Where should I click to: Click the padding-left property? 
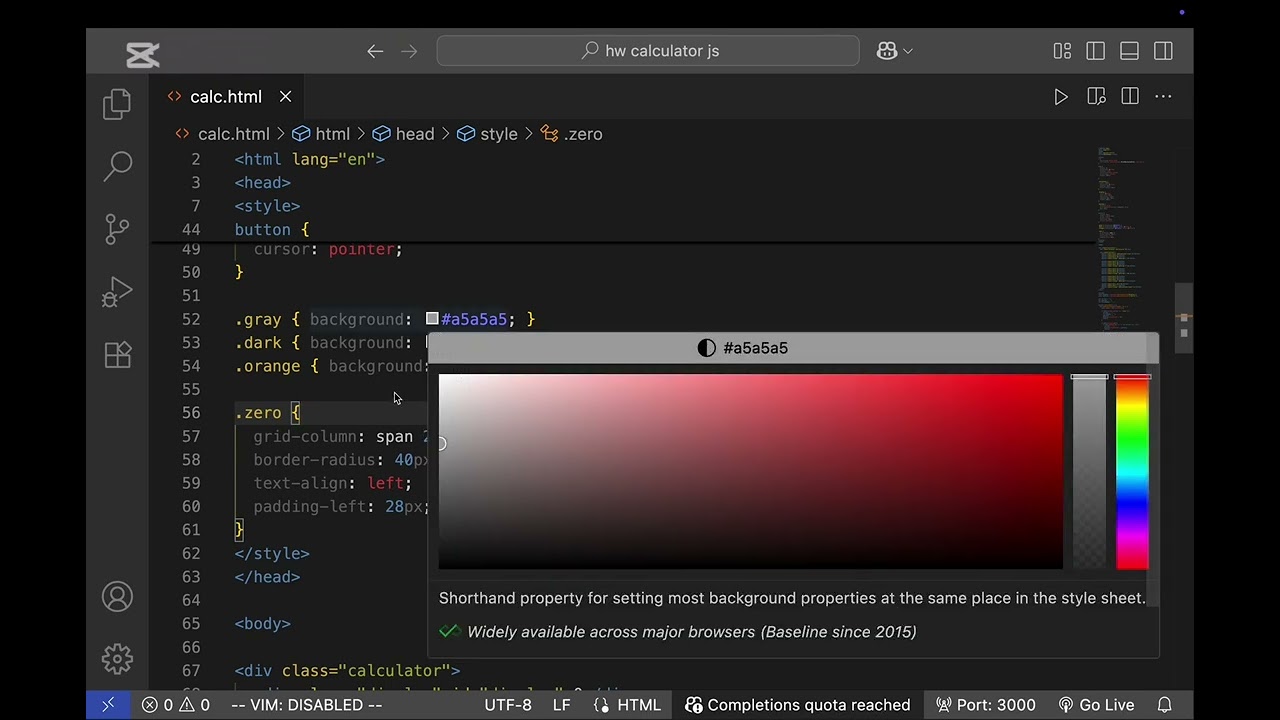point(310,507)
